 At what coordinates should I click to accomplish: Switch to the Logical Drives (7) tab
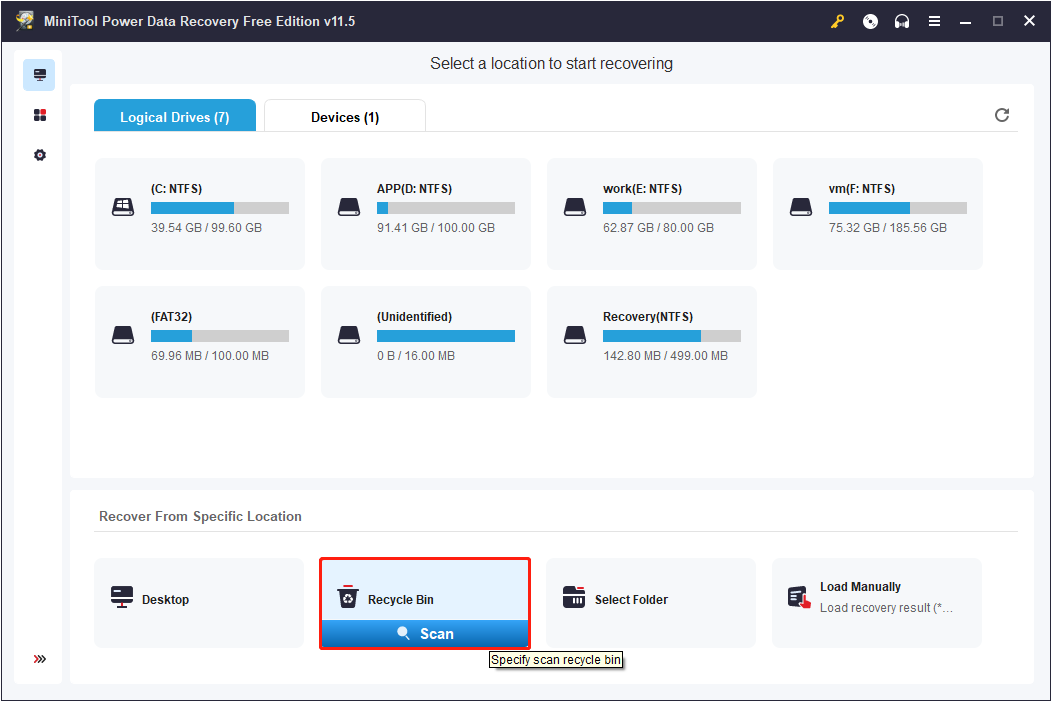(175, 116)
